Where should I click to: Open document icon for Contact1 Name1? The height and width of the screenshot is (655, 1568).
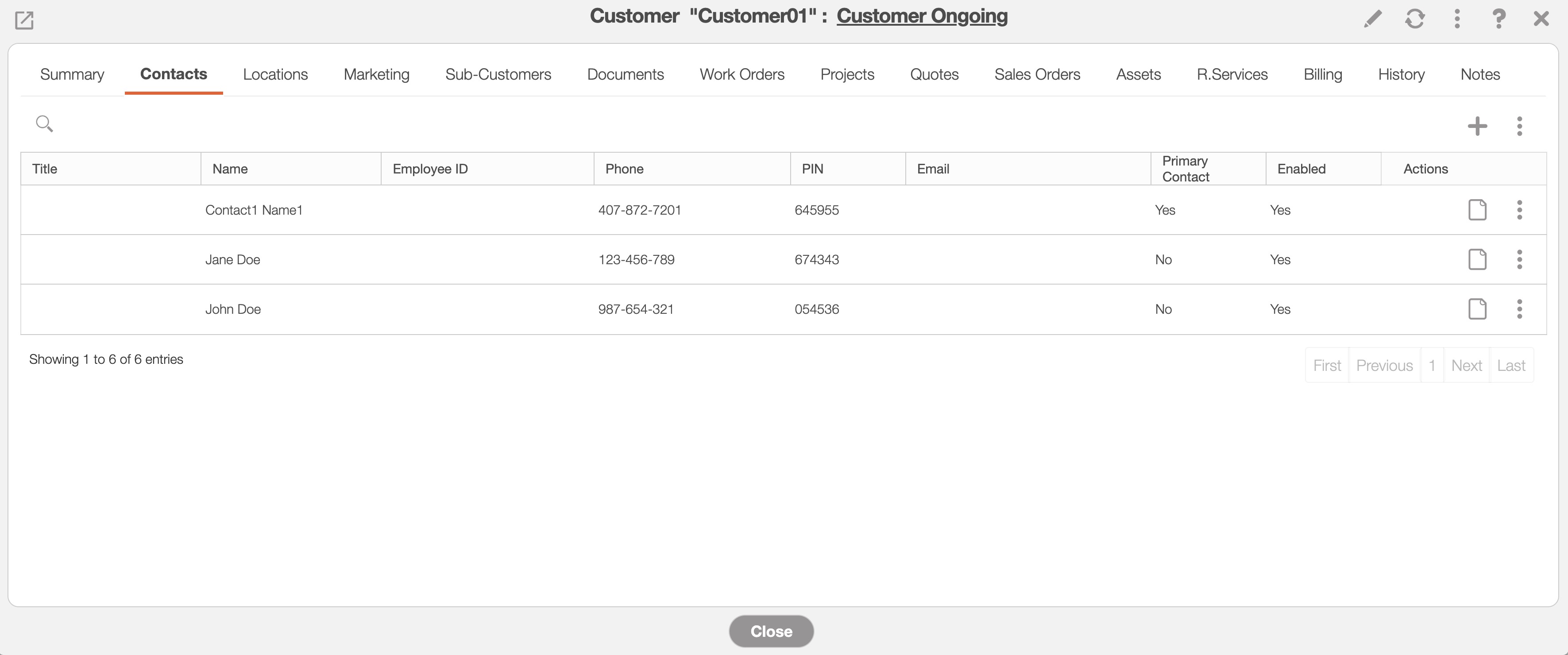pos(1477,210)
